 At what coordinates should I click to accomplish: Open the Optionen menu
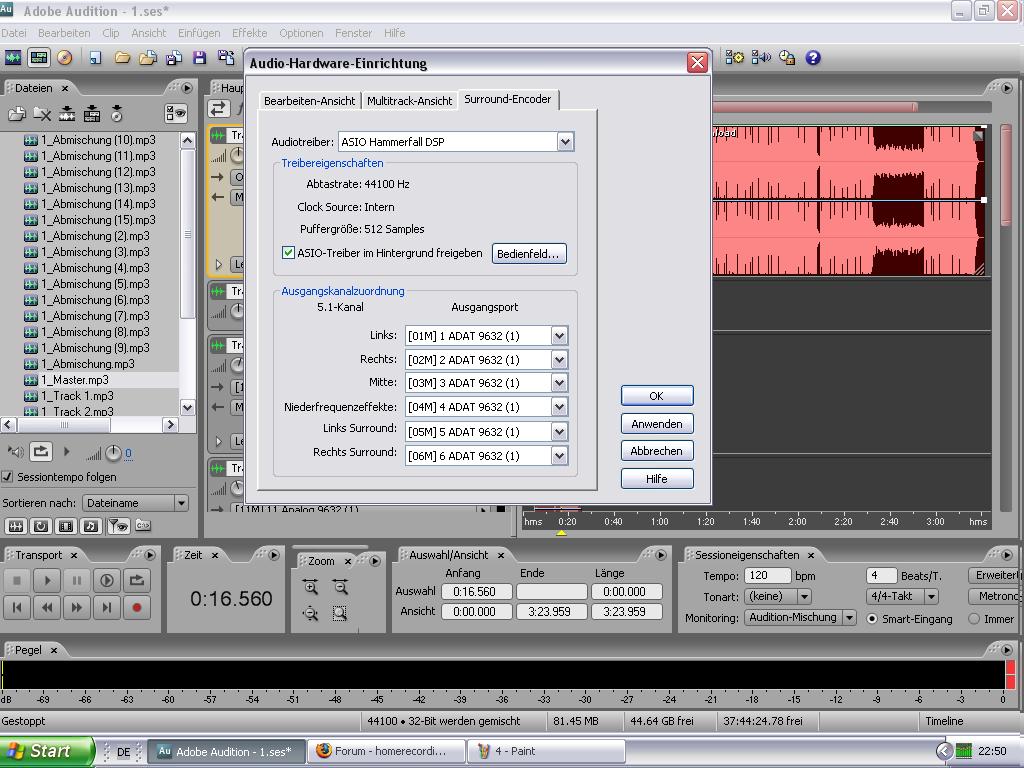pyautogui.click(x=301, y=33)
